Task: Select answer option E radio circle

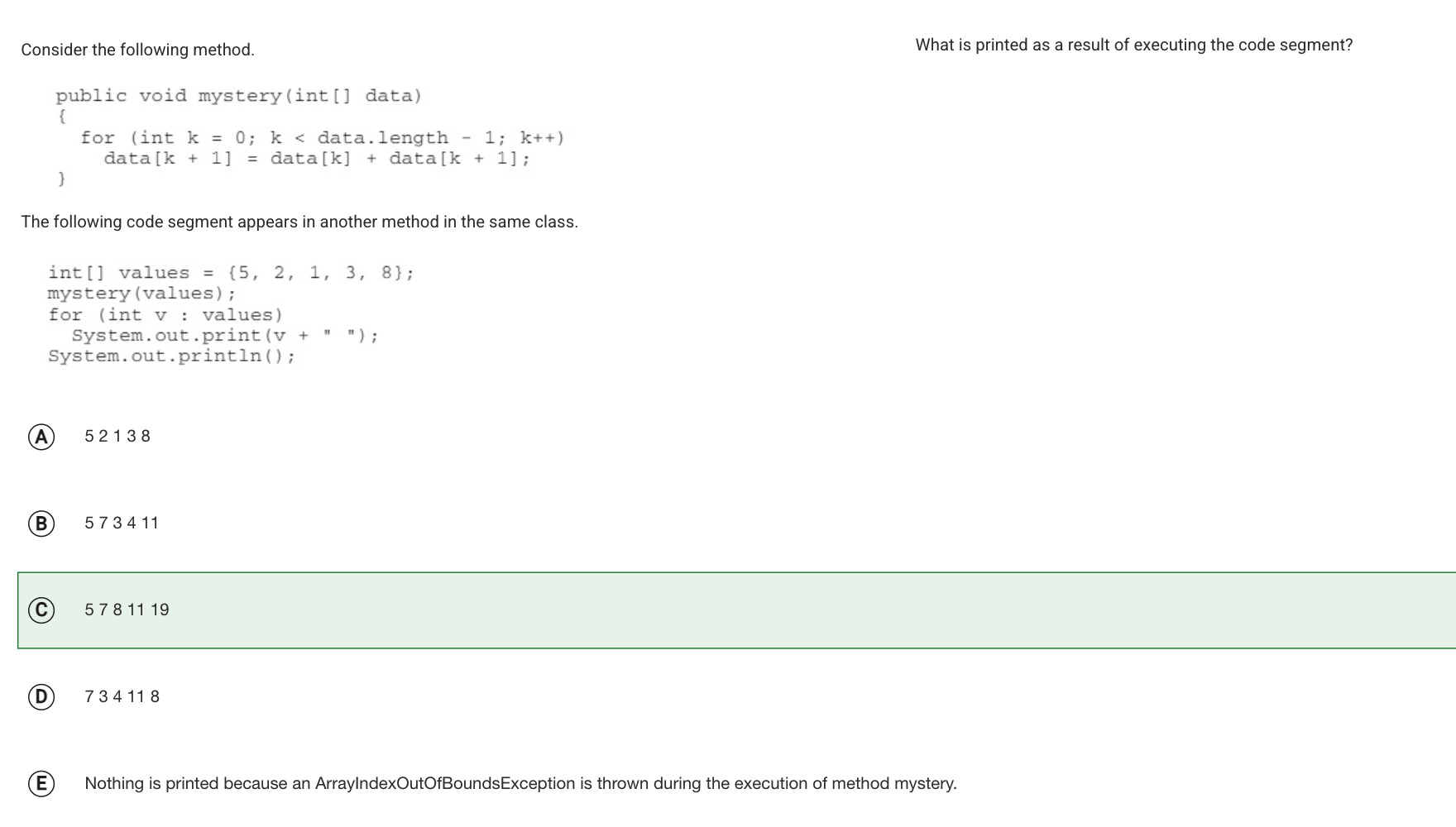Action: pyautogui.click(x=41, y=783)
